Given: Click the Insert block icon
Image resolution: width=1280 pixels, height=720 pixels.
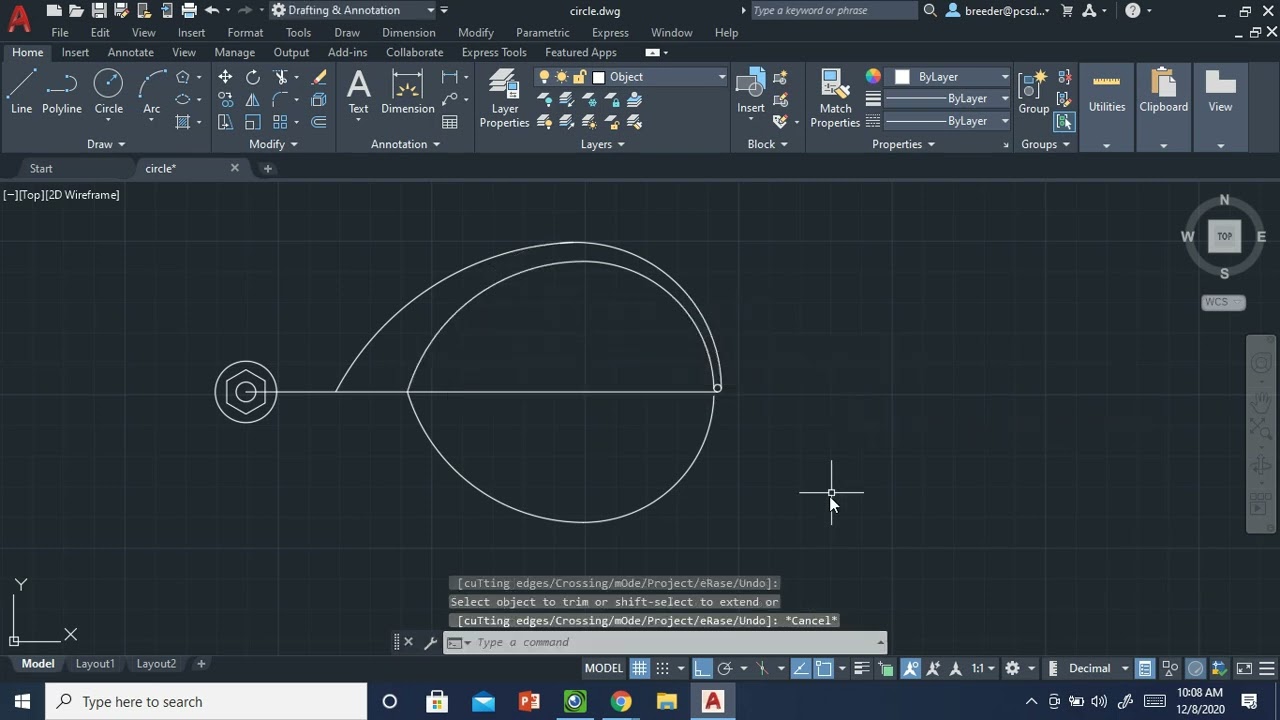Looking at the screenshot, I should click(751, 85).
